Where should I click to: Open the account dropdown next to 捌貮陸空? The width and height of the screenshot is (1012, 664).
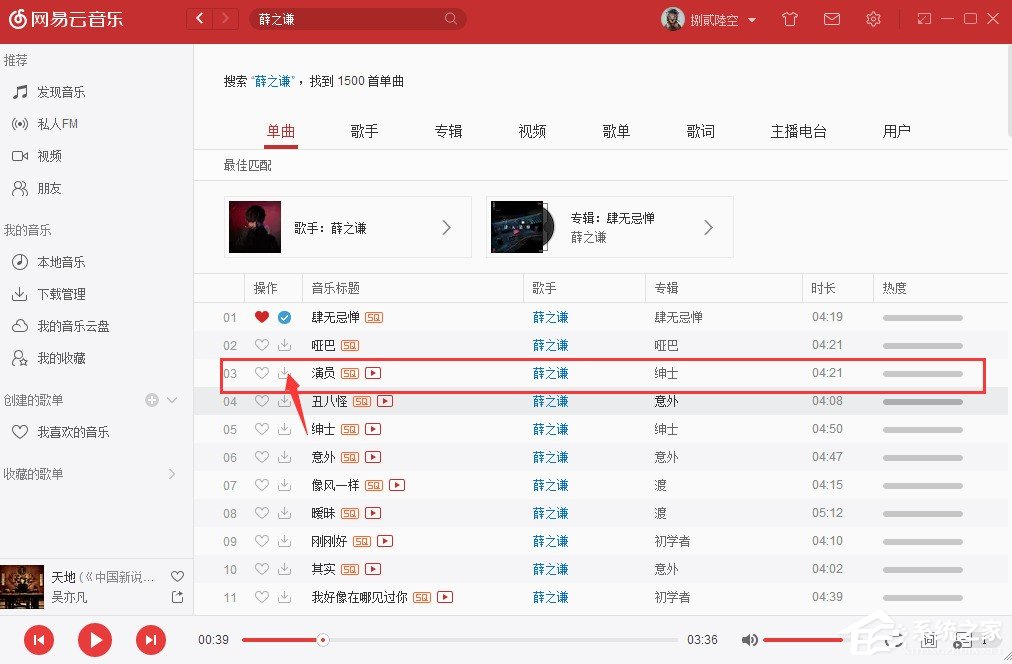point(751,18)
